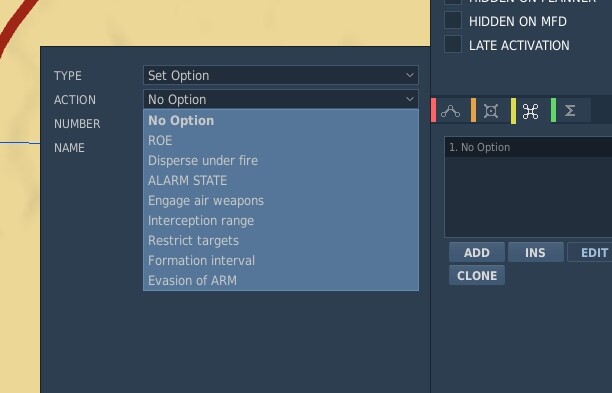Viewport: 612px width, 393px height.
Task: Click the CLONE button
Action: pos(477,276)
